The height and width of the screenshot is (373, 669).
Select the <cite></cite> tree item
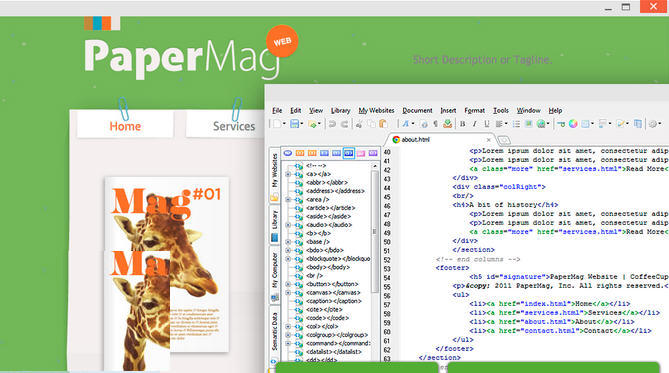(x=324, y=309)
